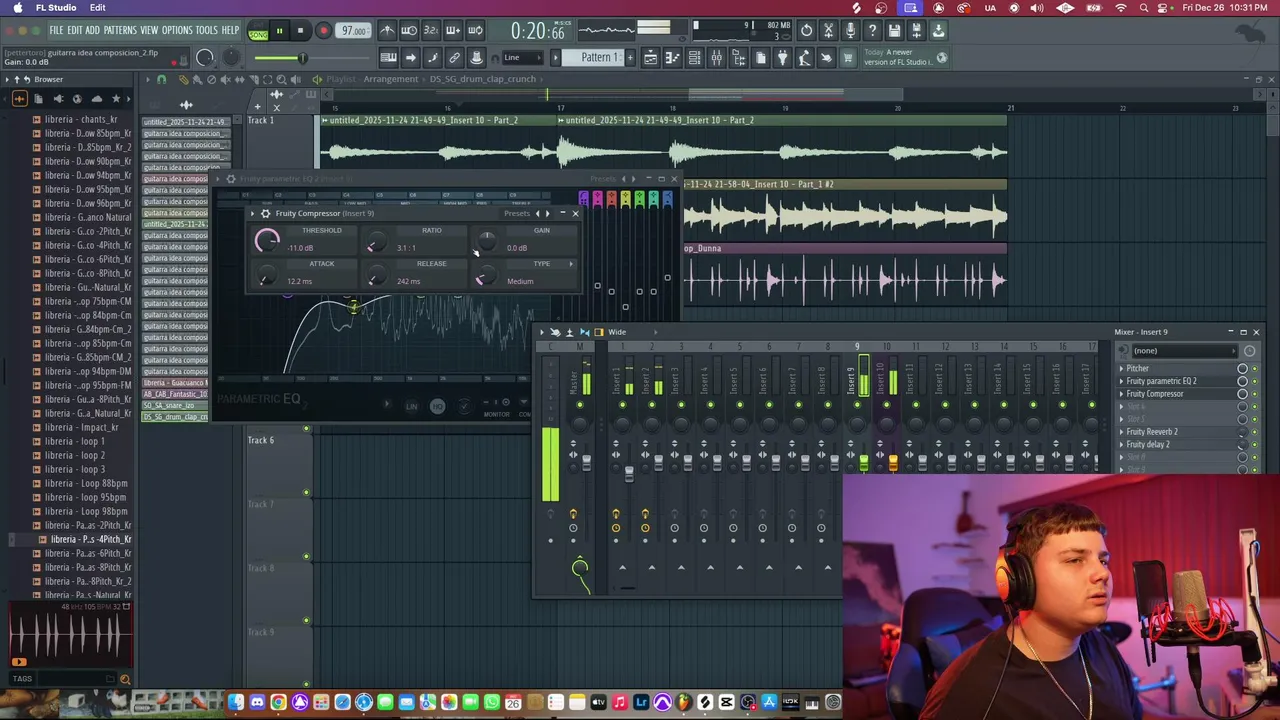1280x720 pixels.
Task: Toggle Fruity Compressor slot enable LED
Action: point(1255,394)
